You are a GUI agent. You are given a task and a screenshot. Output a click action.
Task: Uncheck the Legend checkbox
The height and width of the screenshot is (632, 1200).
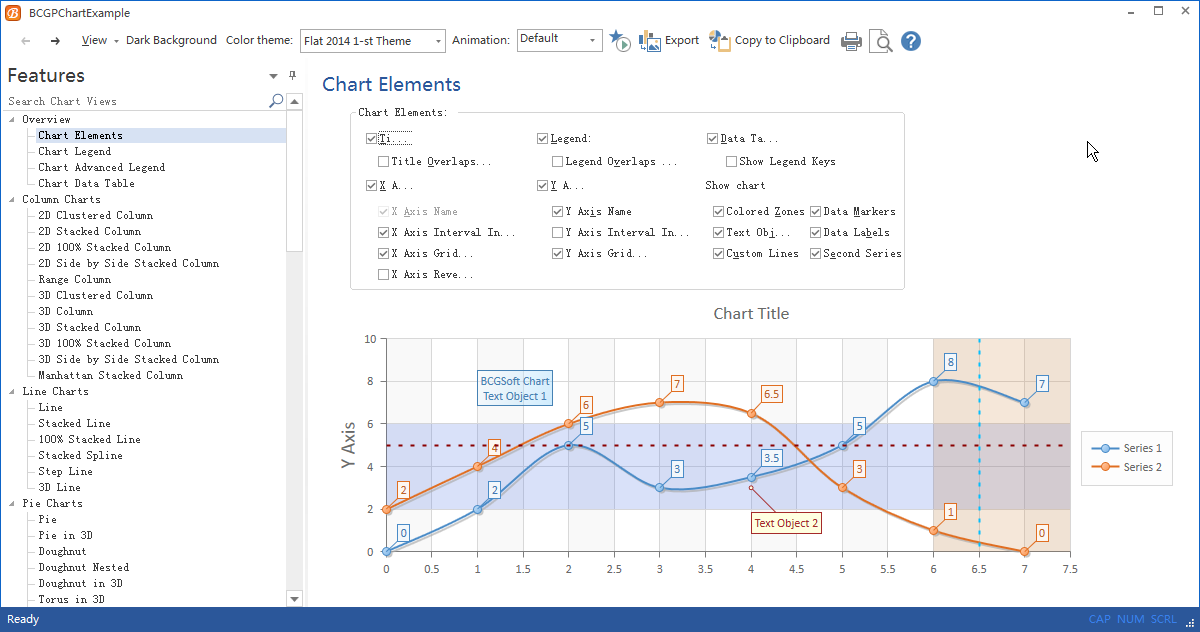(x=541, y=137)
